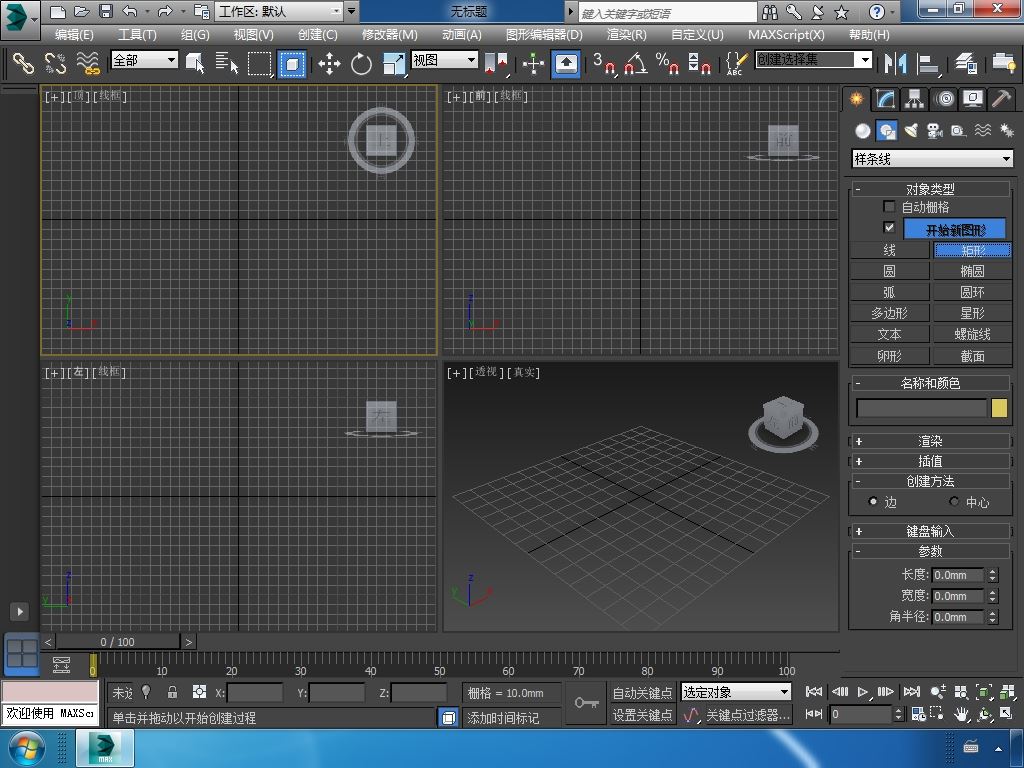The height and width of the screenshot is (768, 1024).
Task: Enable the 自动栅格 checkbox
Action: tap(889, 207)
